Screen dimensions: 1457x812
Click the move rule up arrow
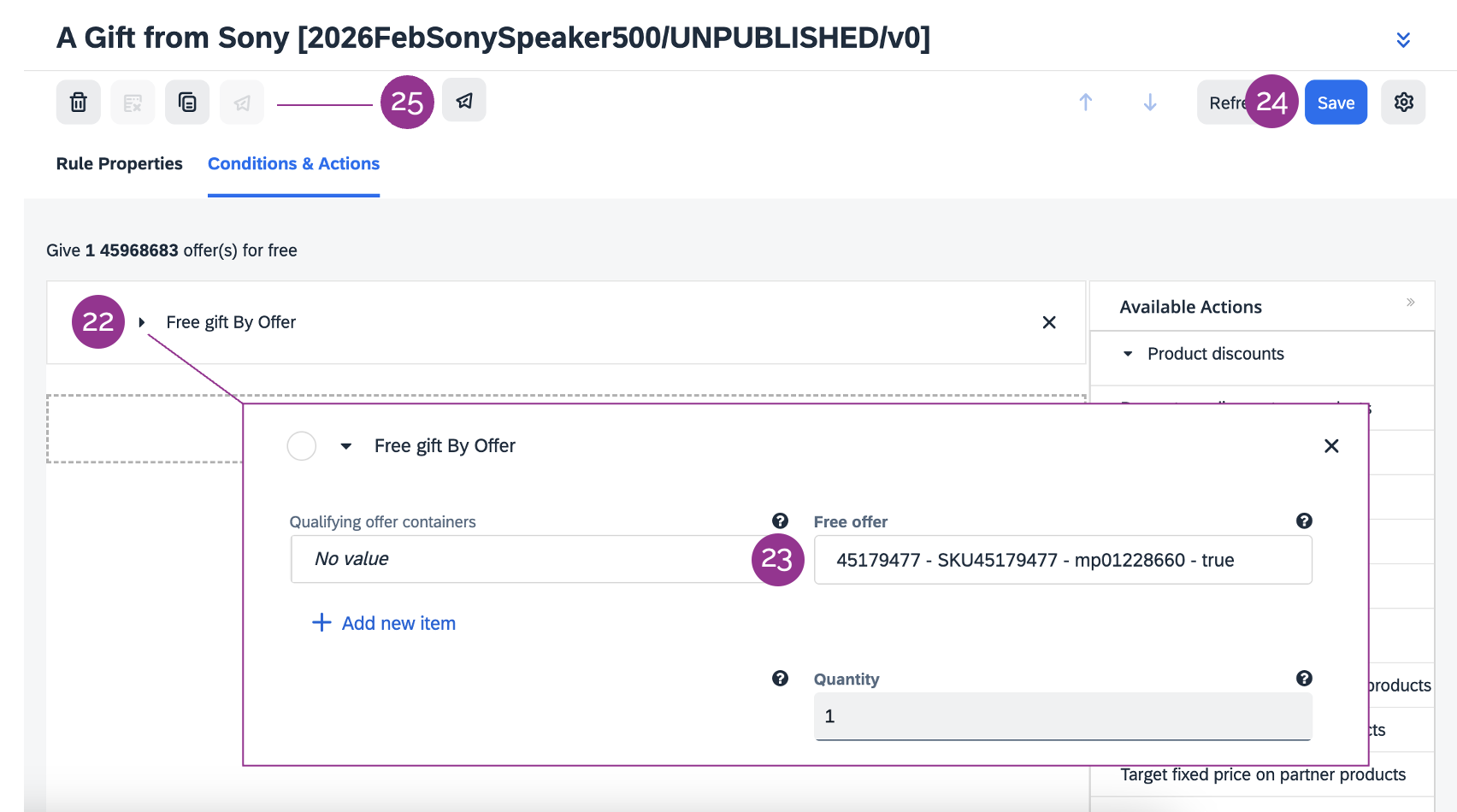(1085, 103)
